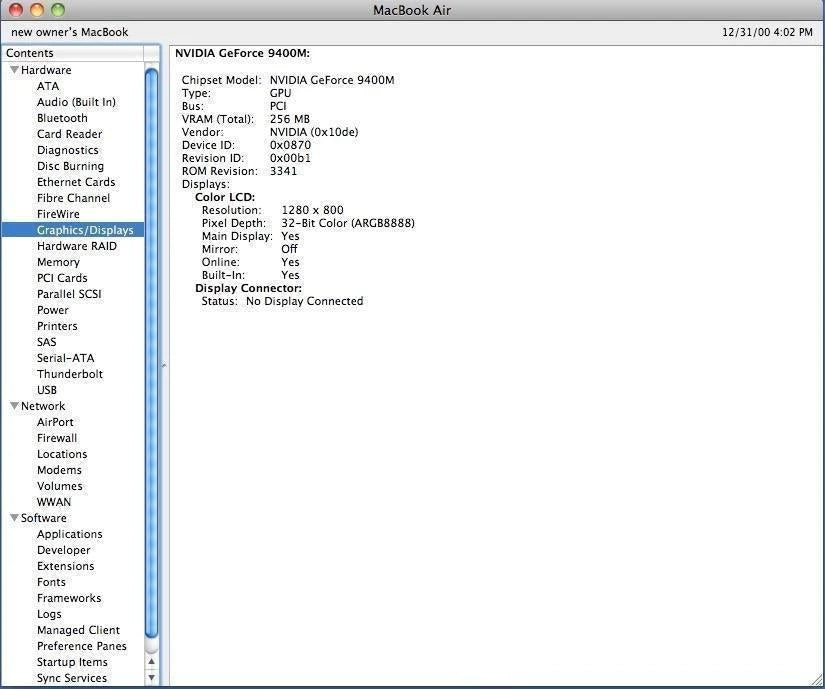This screenshot has height=689, width=825.
Task: Open the Extensions software entry
Action: [x=65, y=566]
